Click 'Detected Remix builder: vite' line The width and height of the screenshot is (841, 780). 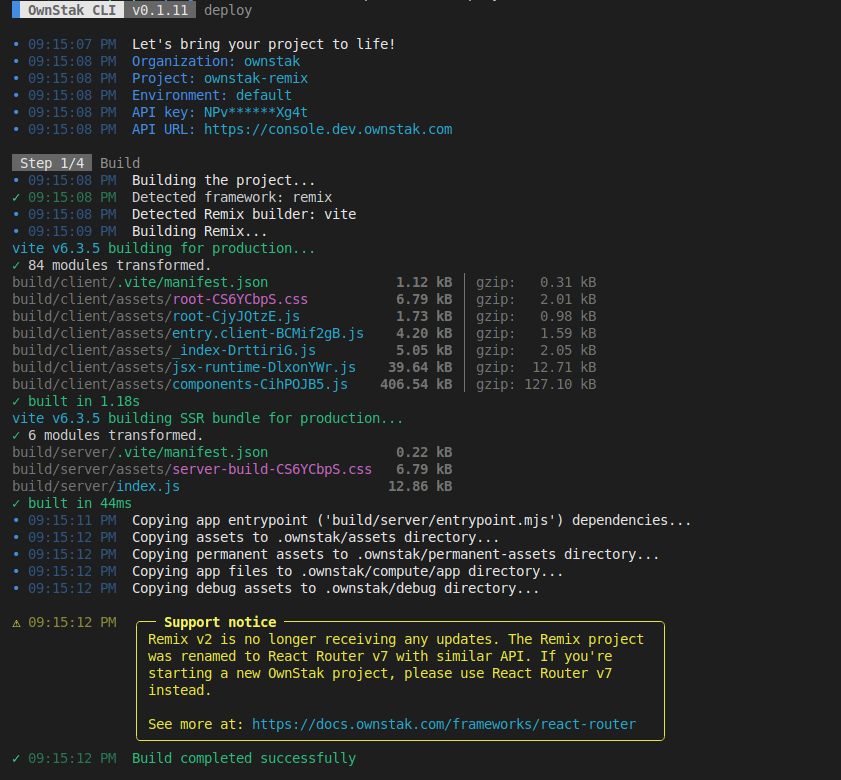point(244,214)
